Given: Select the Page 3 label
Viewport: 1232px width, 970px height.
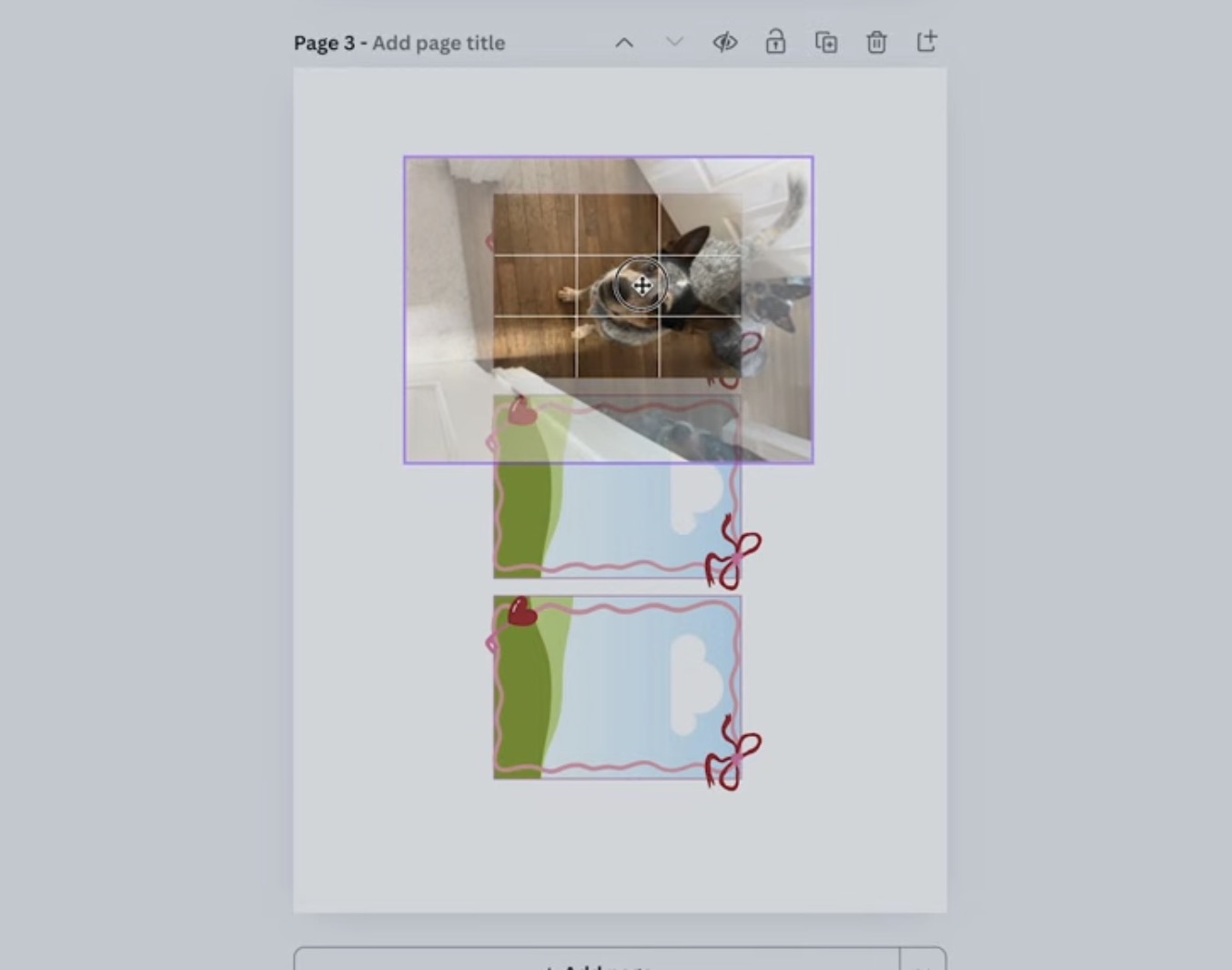Looking at the screenshot, I should pos(324,42).
